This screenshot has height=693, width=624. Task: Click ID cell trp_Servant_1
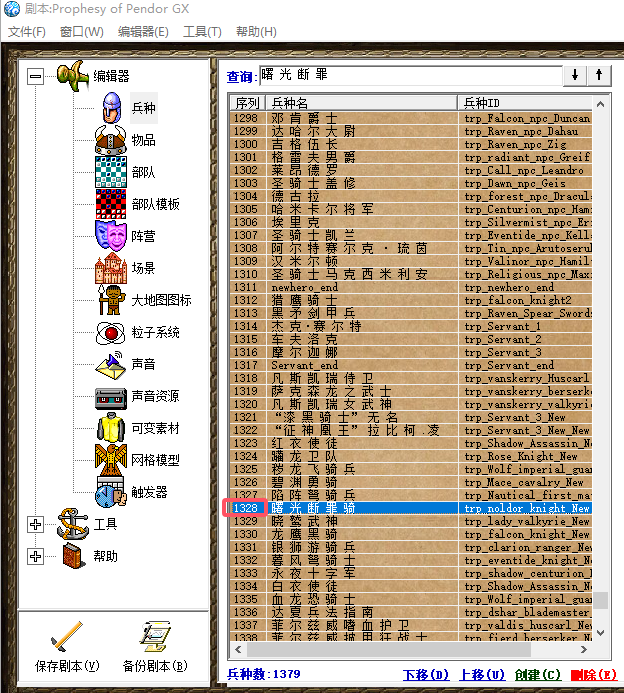pos(525,326)
